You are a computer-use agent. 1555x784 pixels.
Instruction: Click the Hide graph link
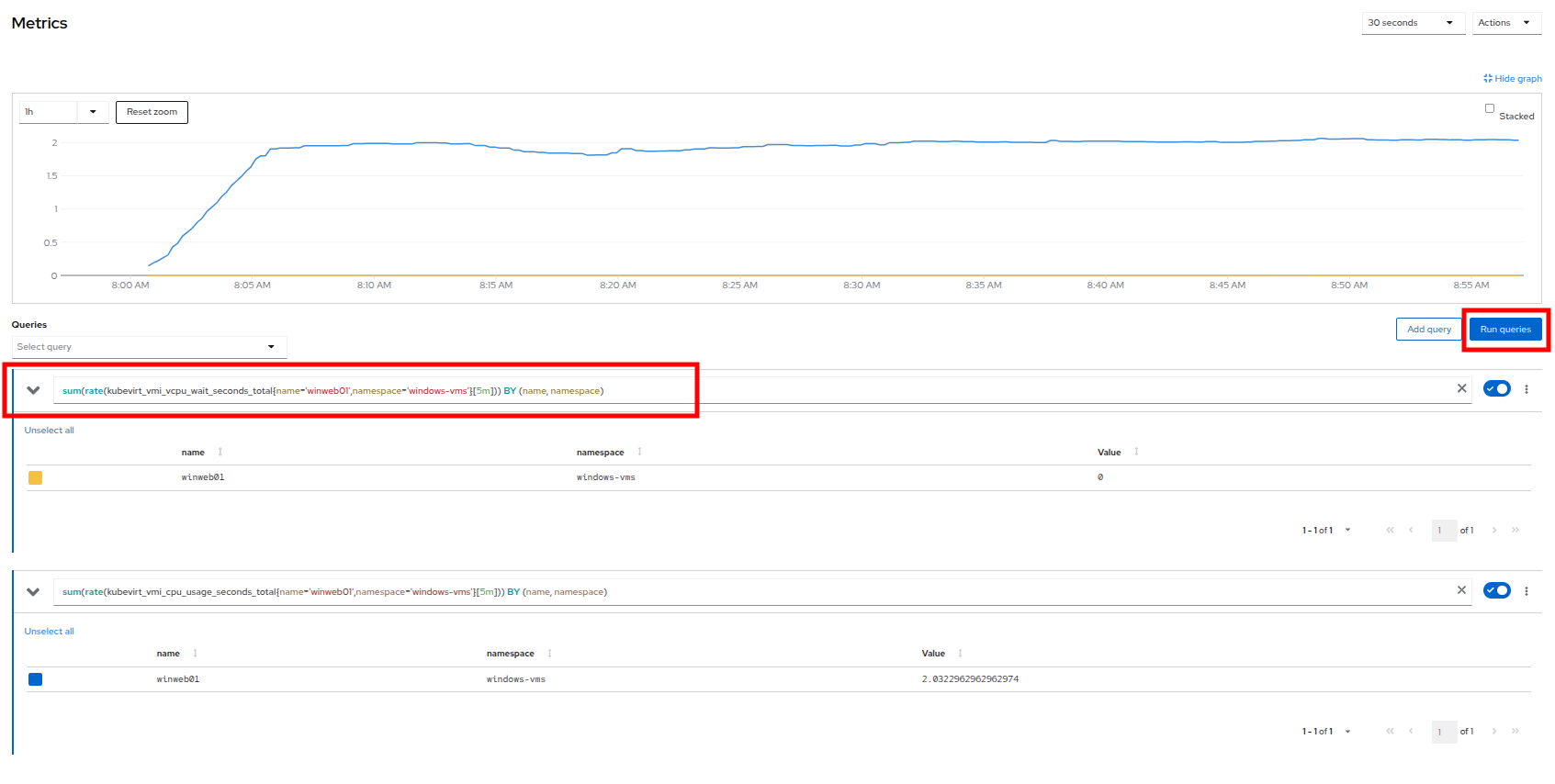[x=1513, y=79]
